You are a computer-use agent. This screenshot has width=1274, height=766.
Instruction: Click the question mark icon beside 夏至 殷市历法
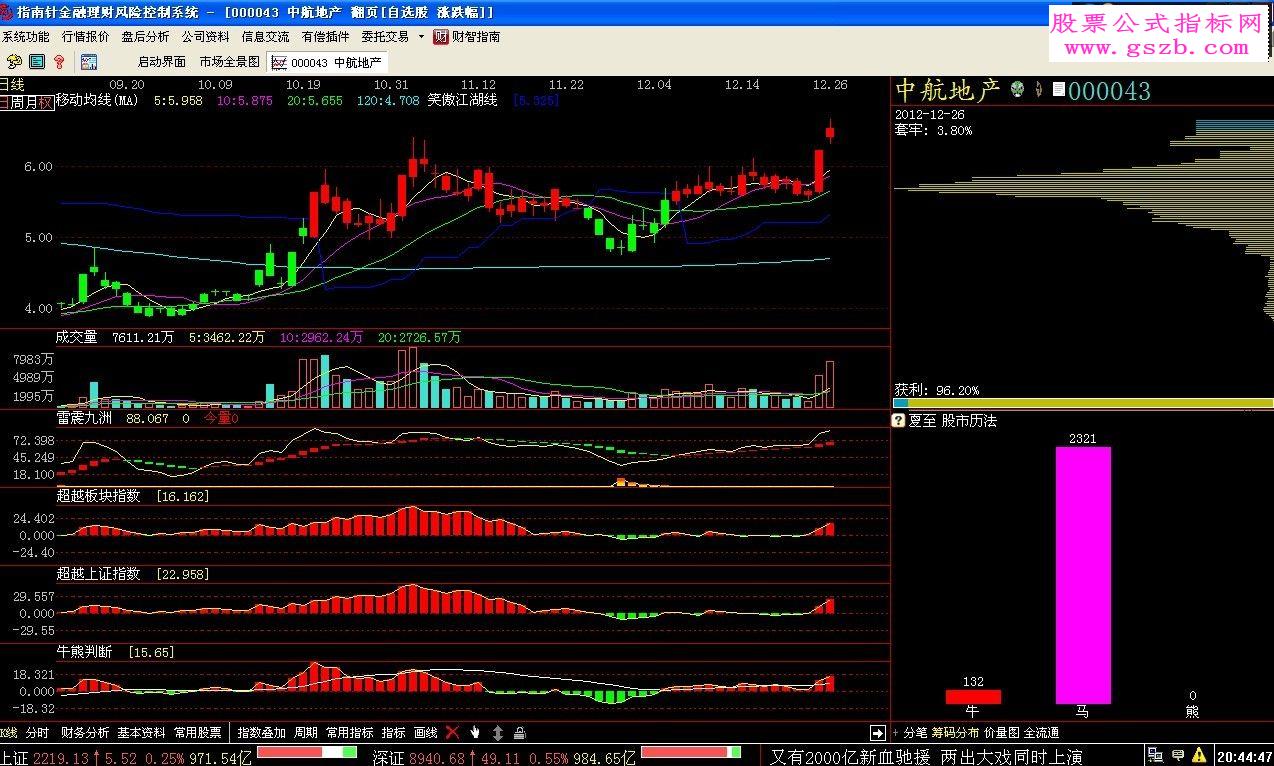click(x=898, y=421)
